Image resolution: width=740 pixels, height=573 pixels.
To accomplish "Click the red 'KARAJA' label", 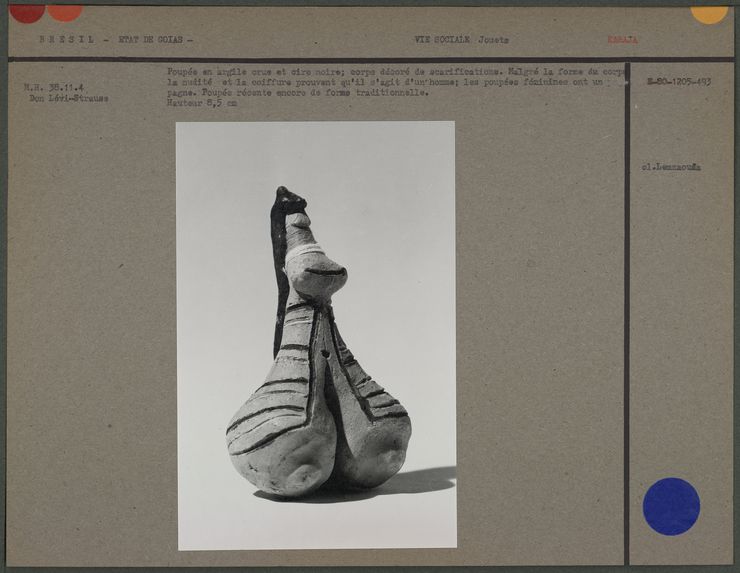I will click(622, 40).
